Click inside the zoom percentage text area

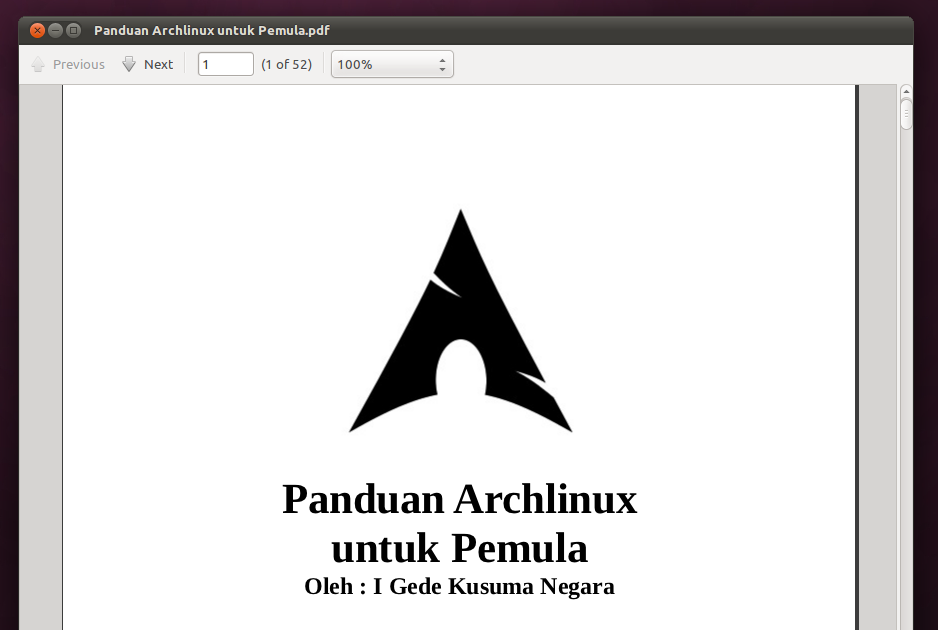(x=370, y=64)
